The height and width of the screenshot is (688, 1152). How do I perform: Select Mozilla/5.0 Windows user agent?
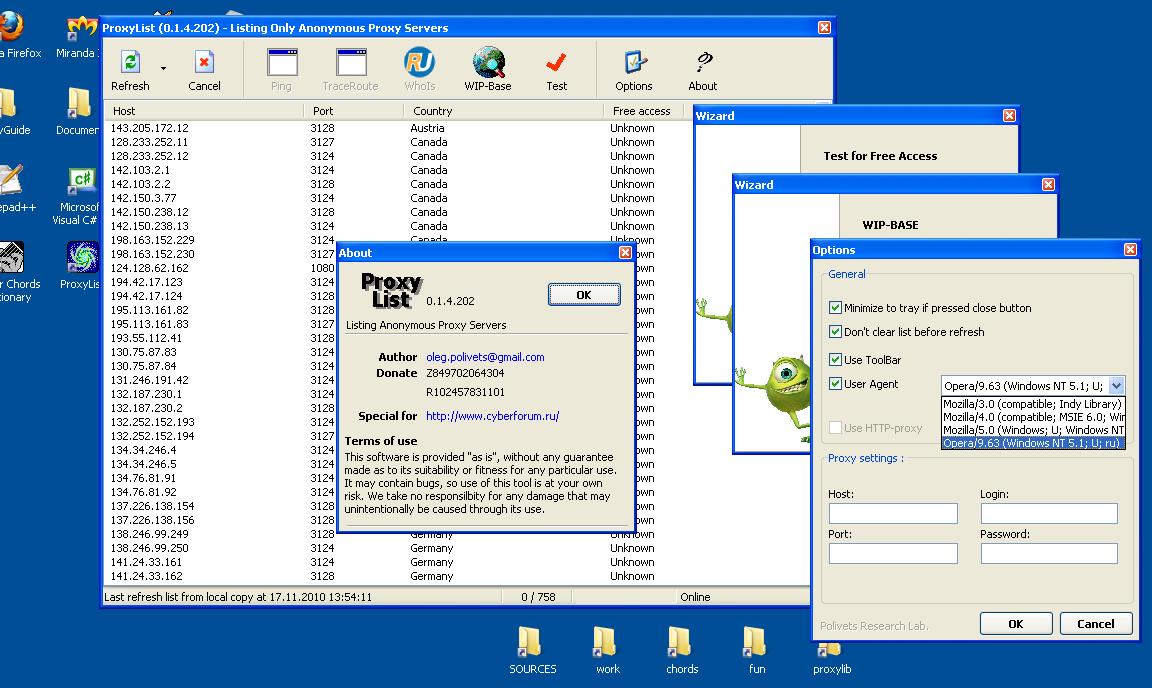pyautogui.click(x=1033, y=430)
